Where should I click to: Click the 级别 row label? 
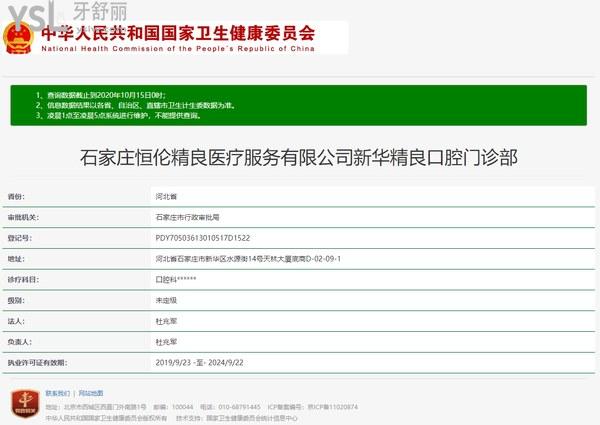[x=16, y=300]
